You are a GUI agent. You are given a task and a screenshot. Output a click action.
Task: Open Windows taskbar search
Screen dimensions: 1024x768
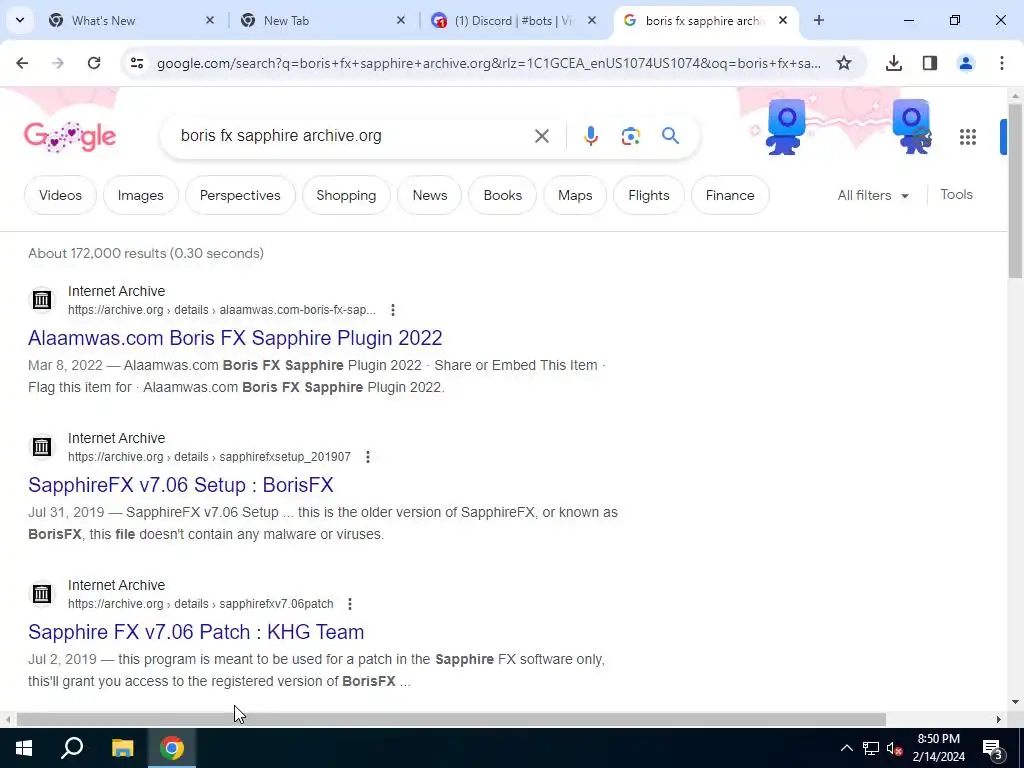click(x=72, y=748)
